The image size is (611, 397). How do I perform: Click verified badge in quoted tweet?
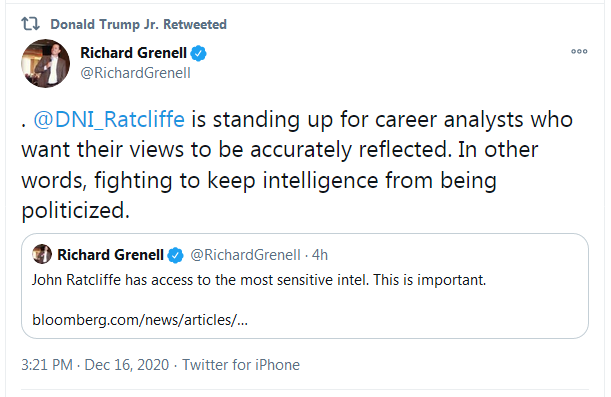coord(175,255)
